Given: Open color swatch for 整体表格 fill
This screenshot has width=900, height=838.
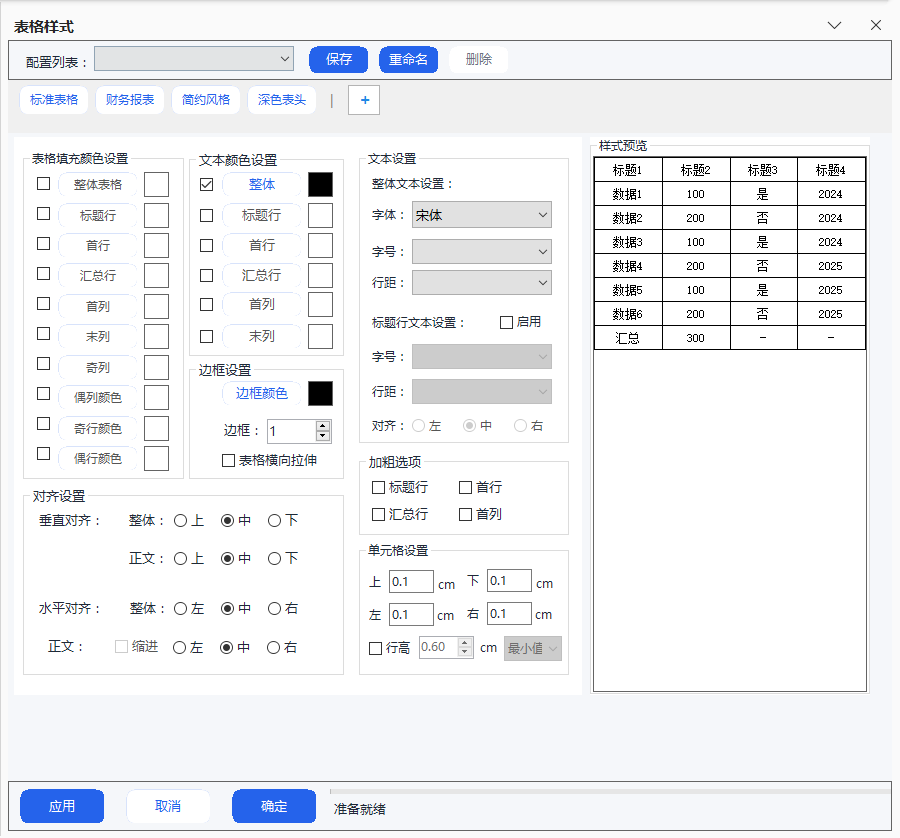Looking at the screenshot, I should click(156, 185).
